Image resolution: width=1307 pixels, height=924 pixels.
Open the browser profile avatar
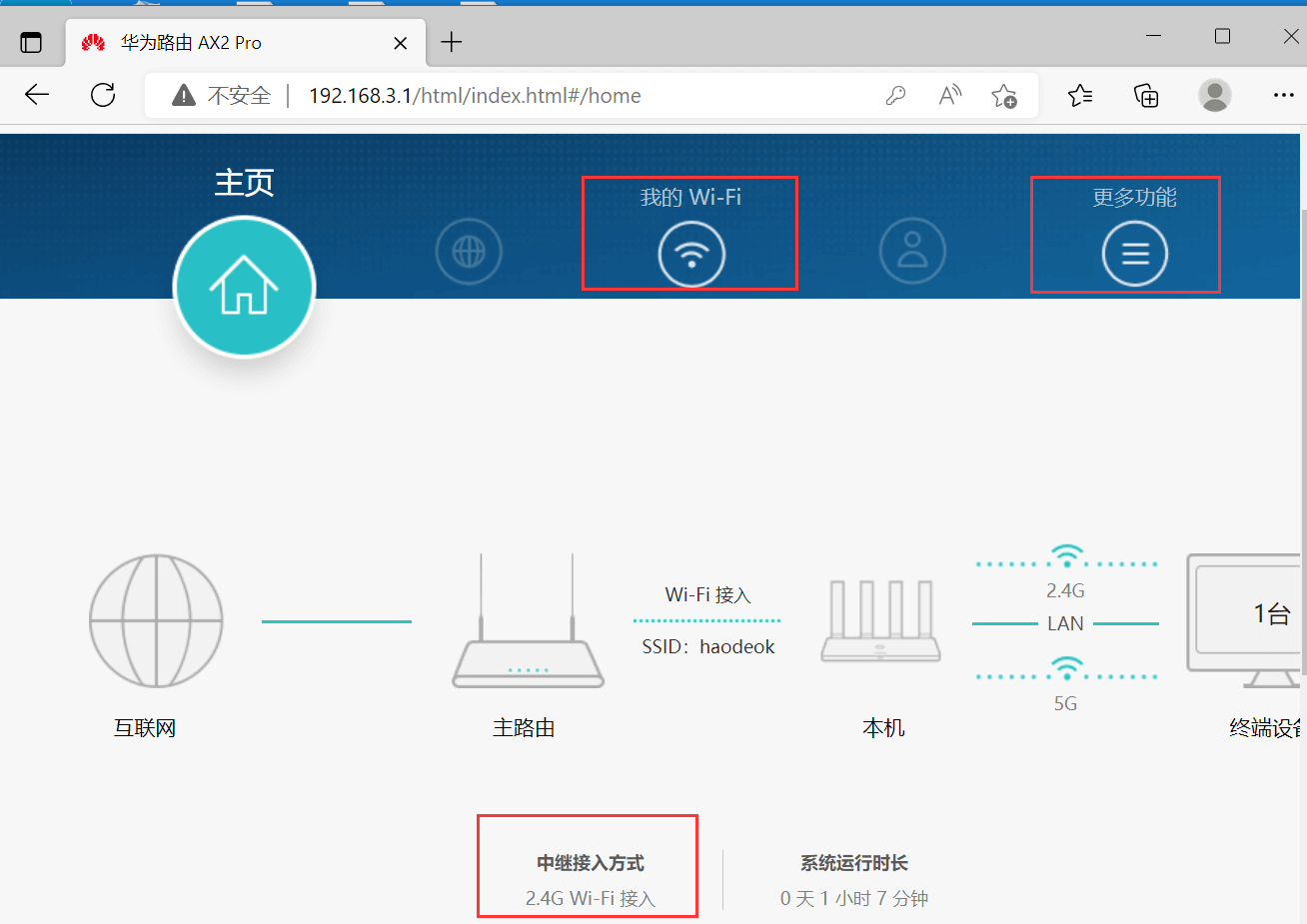(x=1215, y=95)
